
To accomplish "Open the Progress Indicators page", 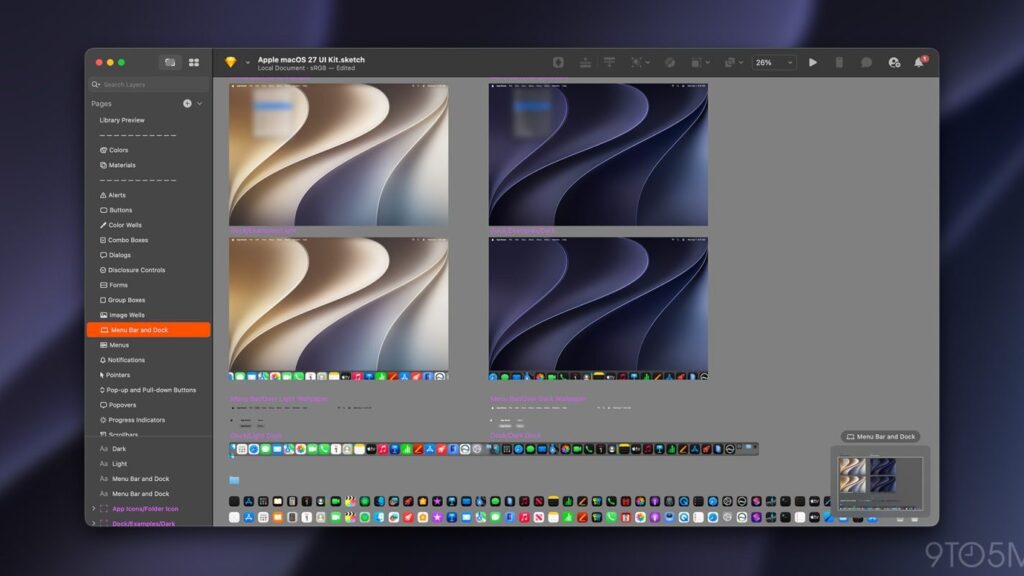I will (133, 421).
